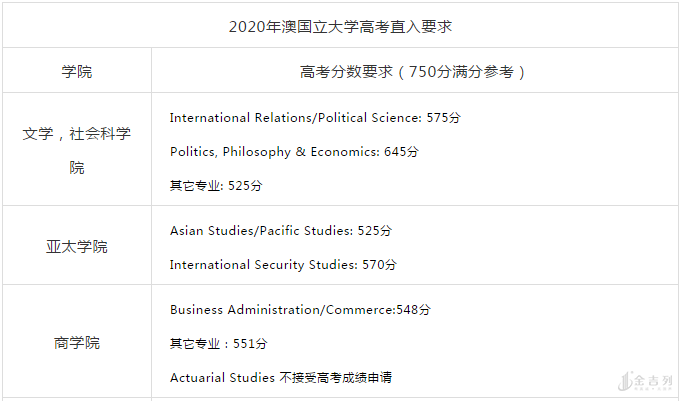Click Business Administration/Commerce entry

click(282, 310)
